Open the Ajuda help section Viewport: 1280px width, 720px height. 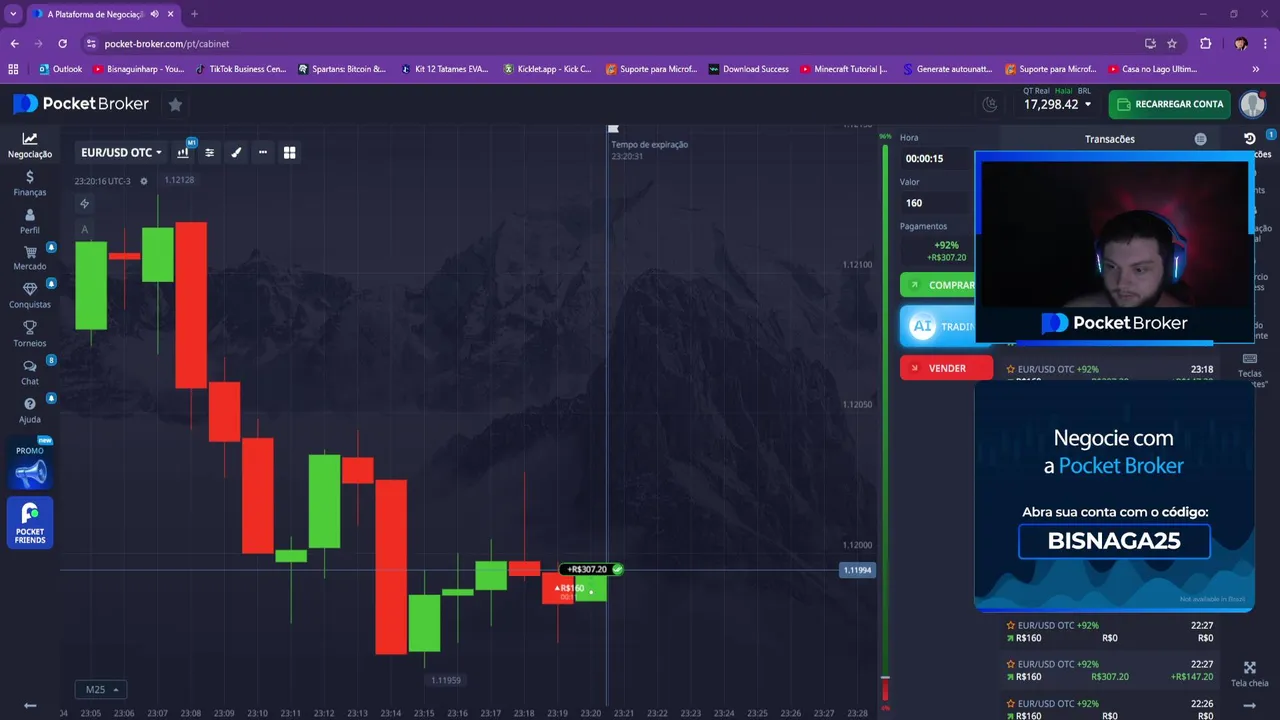(x=30, y=411)
